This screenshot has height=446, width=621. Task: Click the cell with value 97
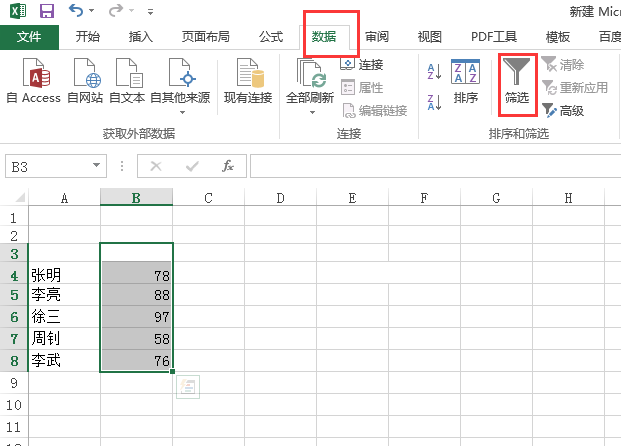pyautogui.click(x=137, y=316)
